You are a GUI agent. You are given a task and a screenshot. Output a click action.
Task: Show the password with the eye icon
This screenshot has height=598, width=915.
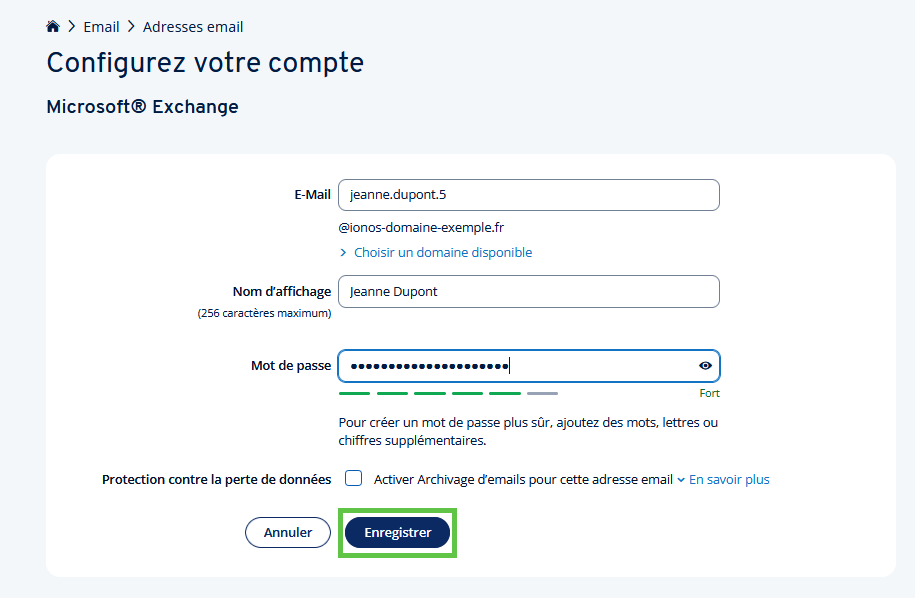tap(705, 366)
